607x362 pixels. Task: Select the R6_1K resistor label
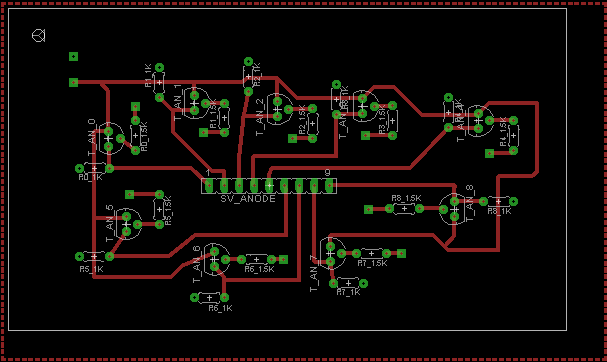[220, 308]
